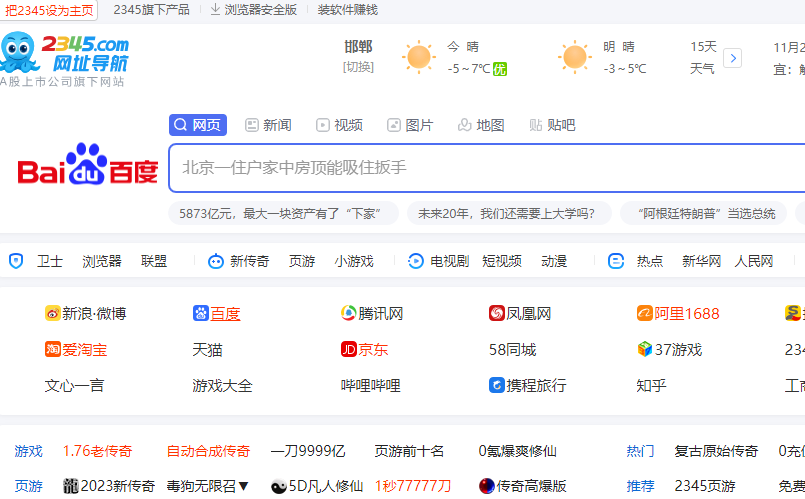Open the 天猫 link

[207, 350]
